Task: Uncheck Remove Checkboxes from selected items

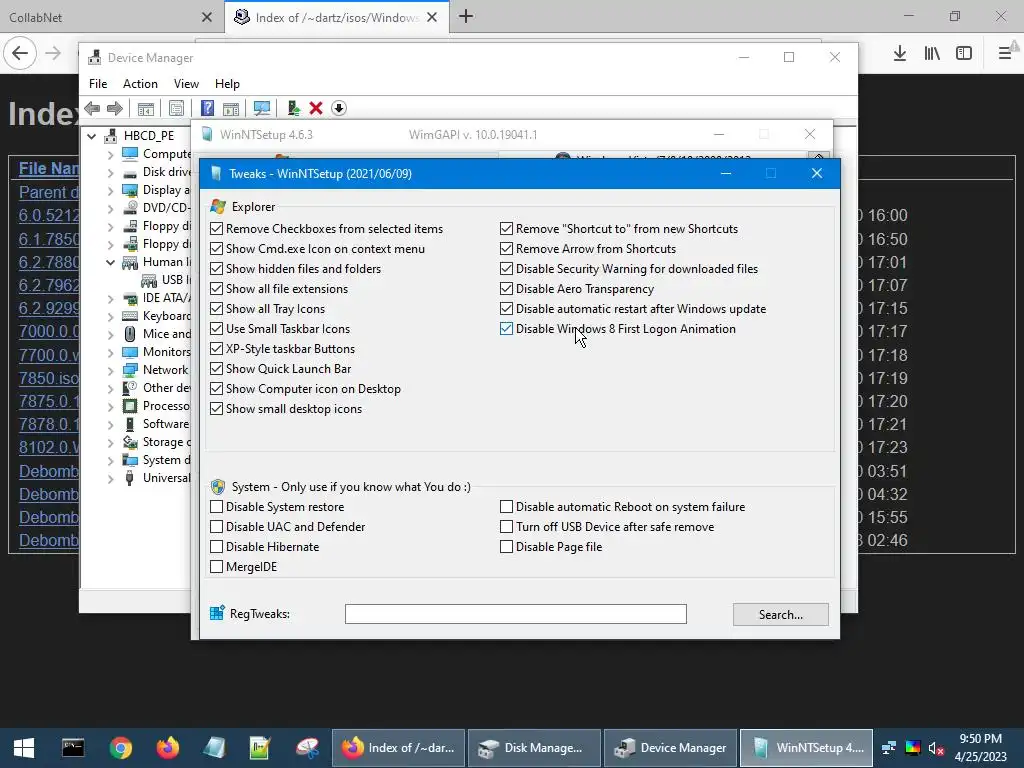Action: (217, 229)
